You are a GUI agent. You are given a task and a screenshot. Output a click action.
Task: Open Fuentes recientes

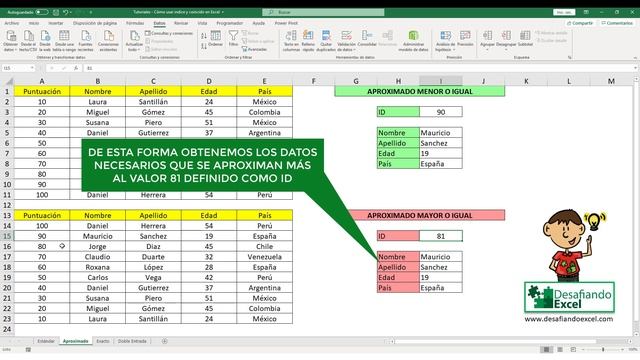pos(85,41)
